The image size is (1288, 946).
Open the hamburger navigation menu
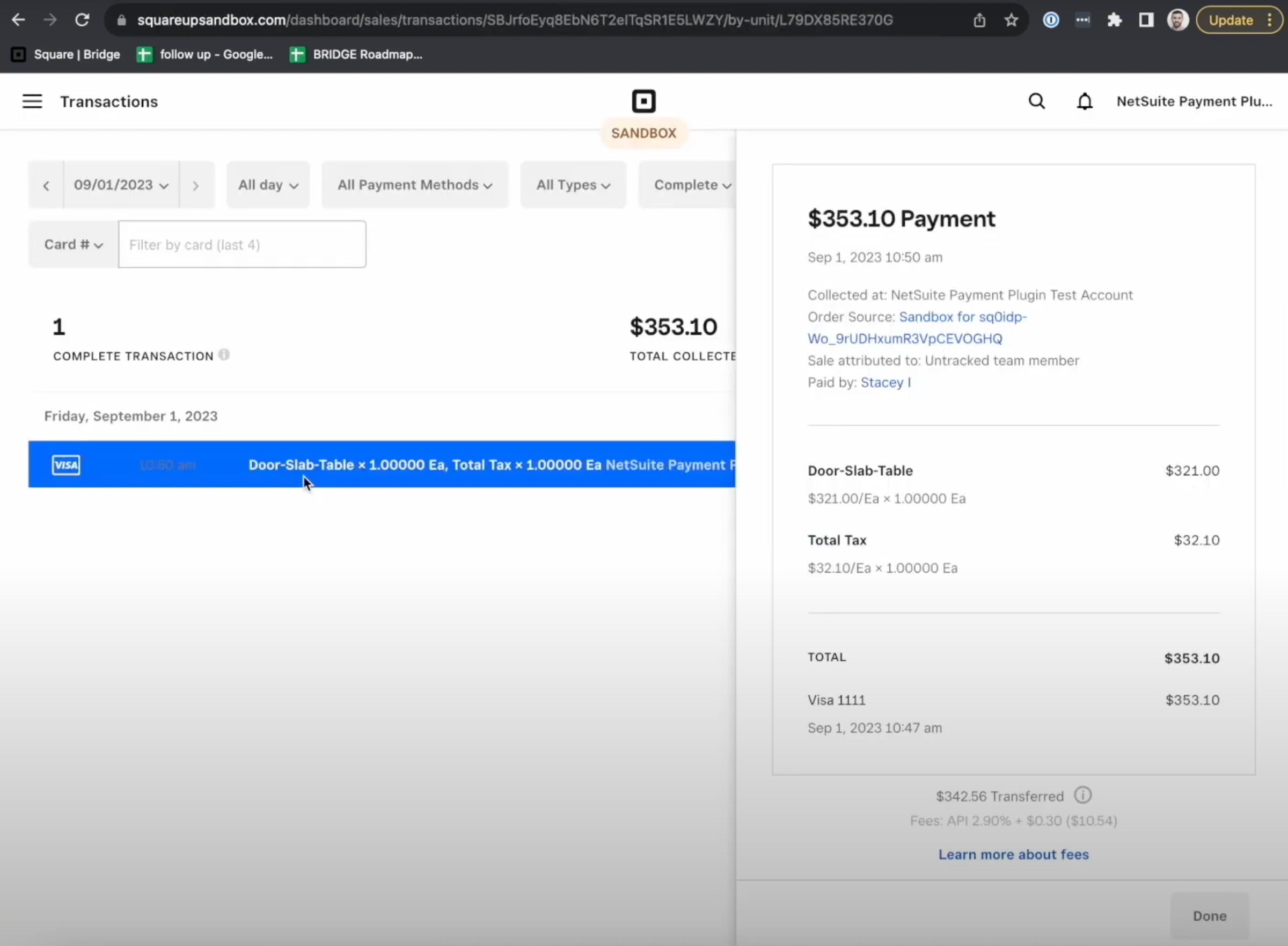pyautogui.click(x=32, y=101)
